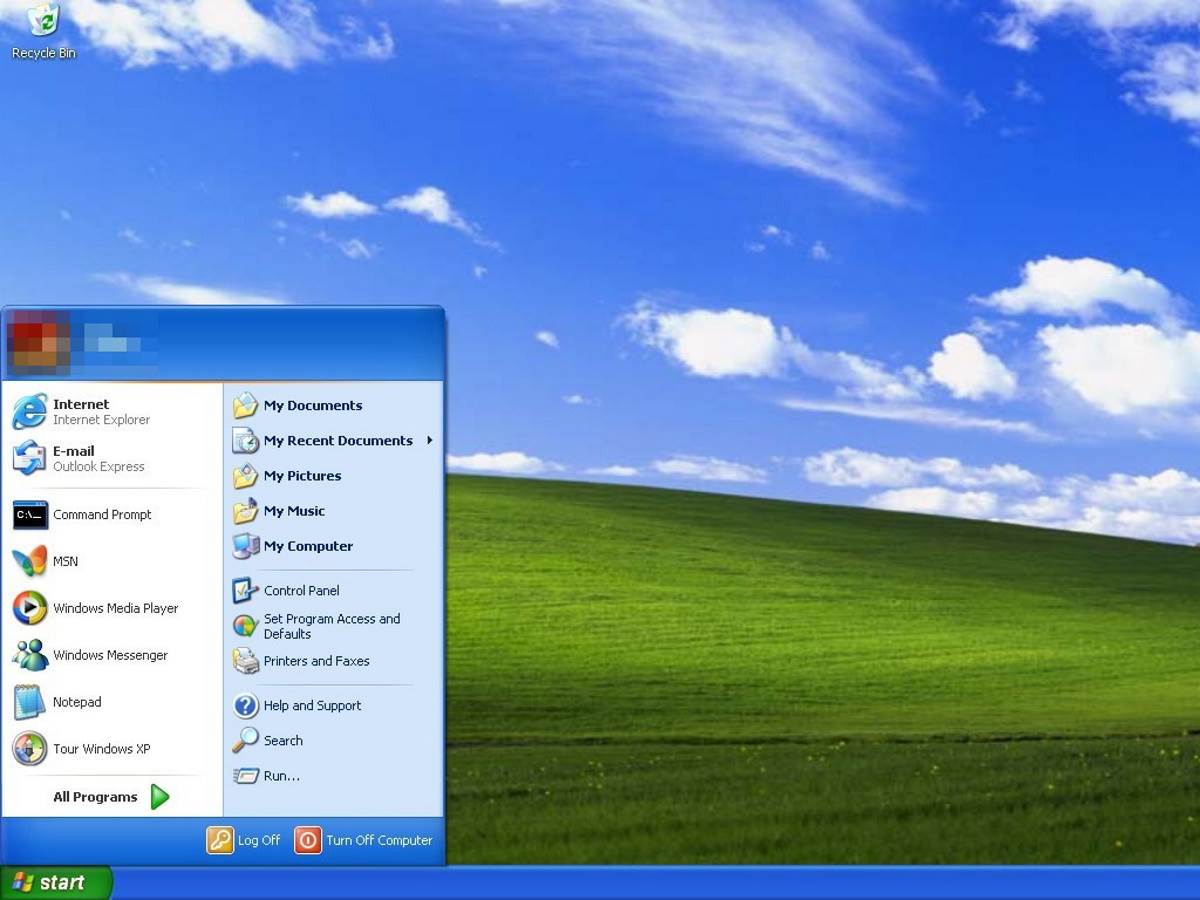Click the Start button on the taskbar

pos(55,882)
